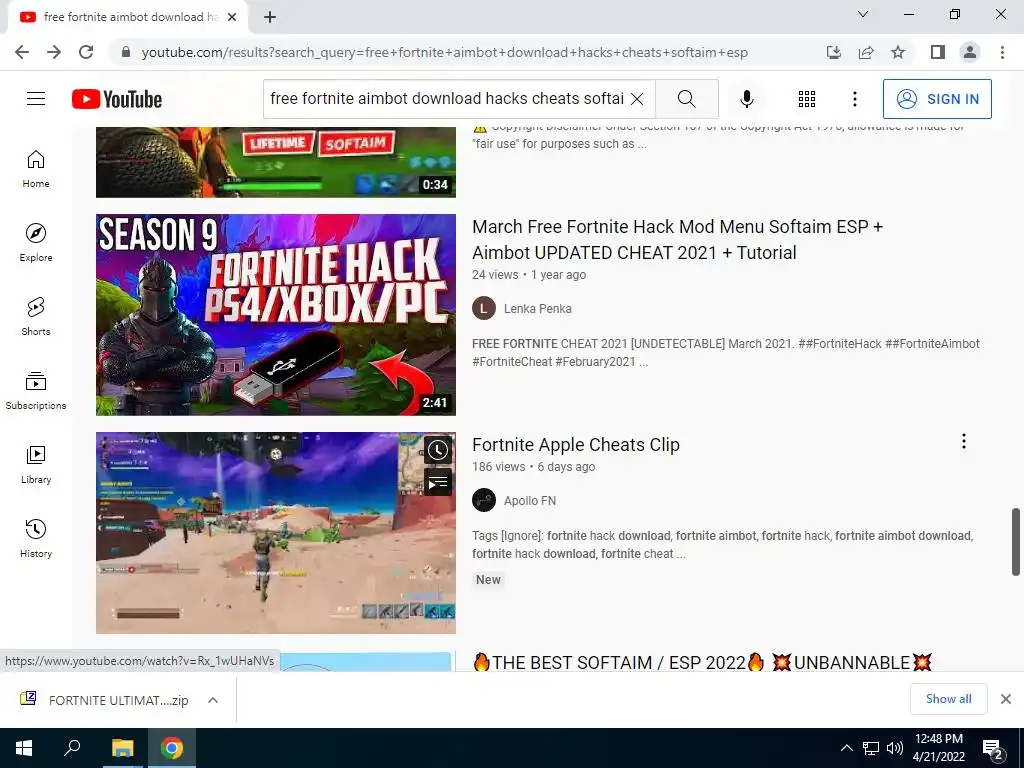The image size is (1024, 768).
Task: Go to the YouTube logo home link
Action: (117, 99)
